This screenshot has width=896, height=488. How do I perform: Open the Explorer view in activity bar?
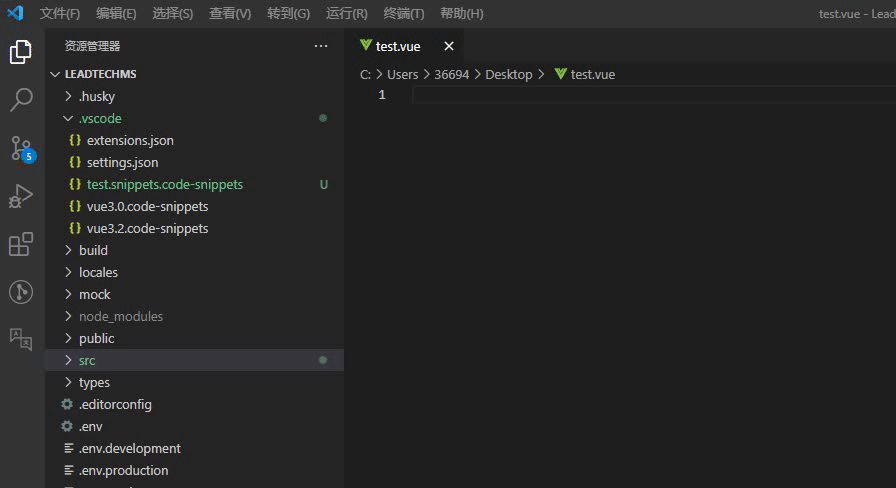click(21, 52)
